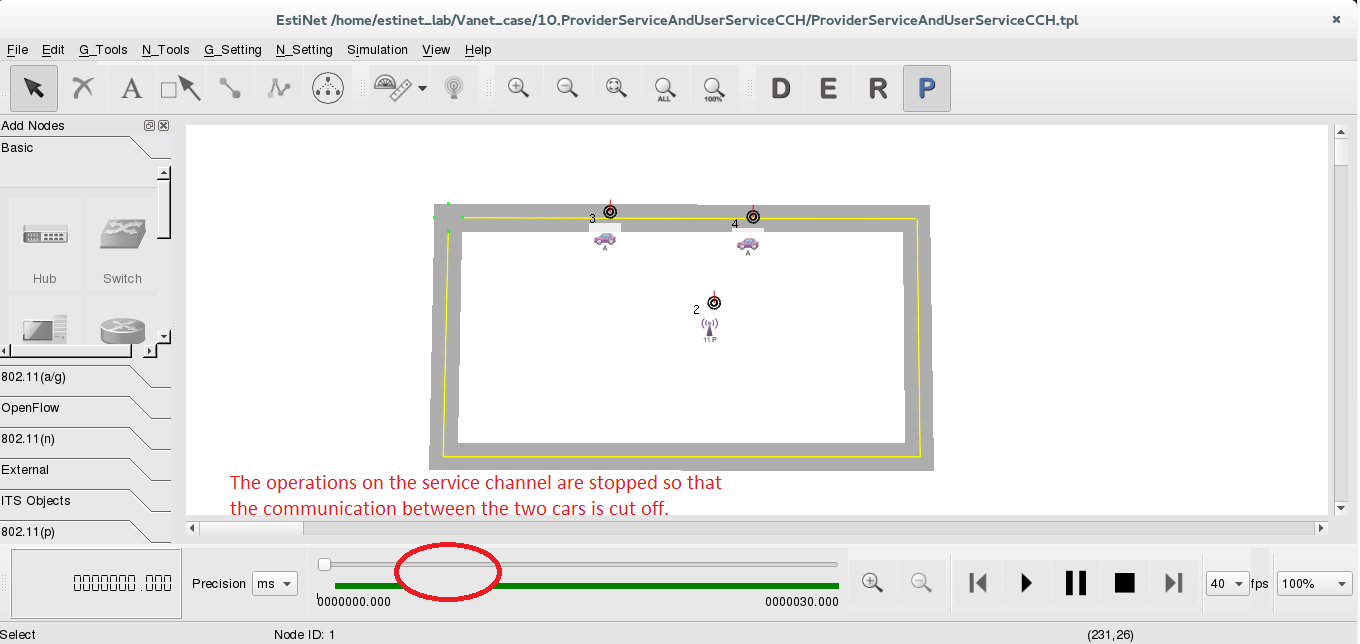The height and width of the screenshot is (644, 1360).
Task: Open the View menu
Action: click(x=436, y=49)
